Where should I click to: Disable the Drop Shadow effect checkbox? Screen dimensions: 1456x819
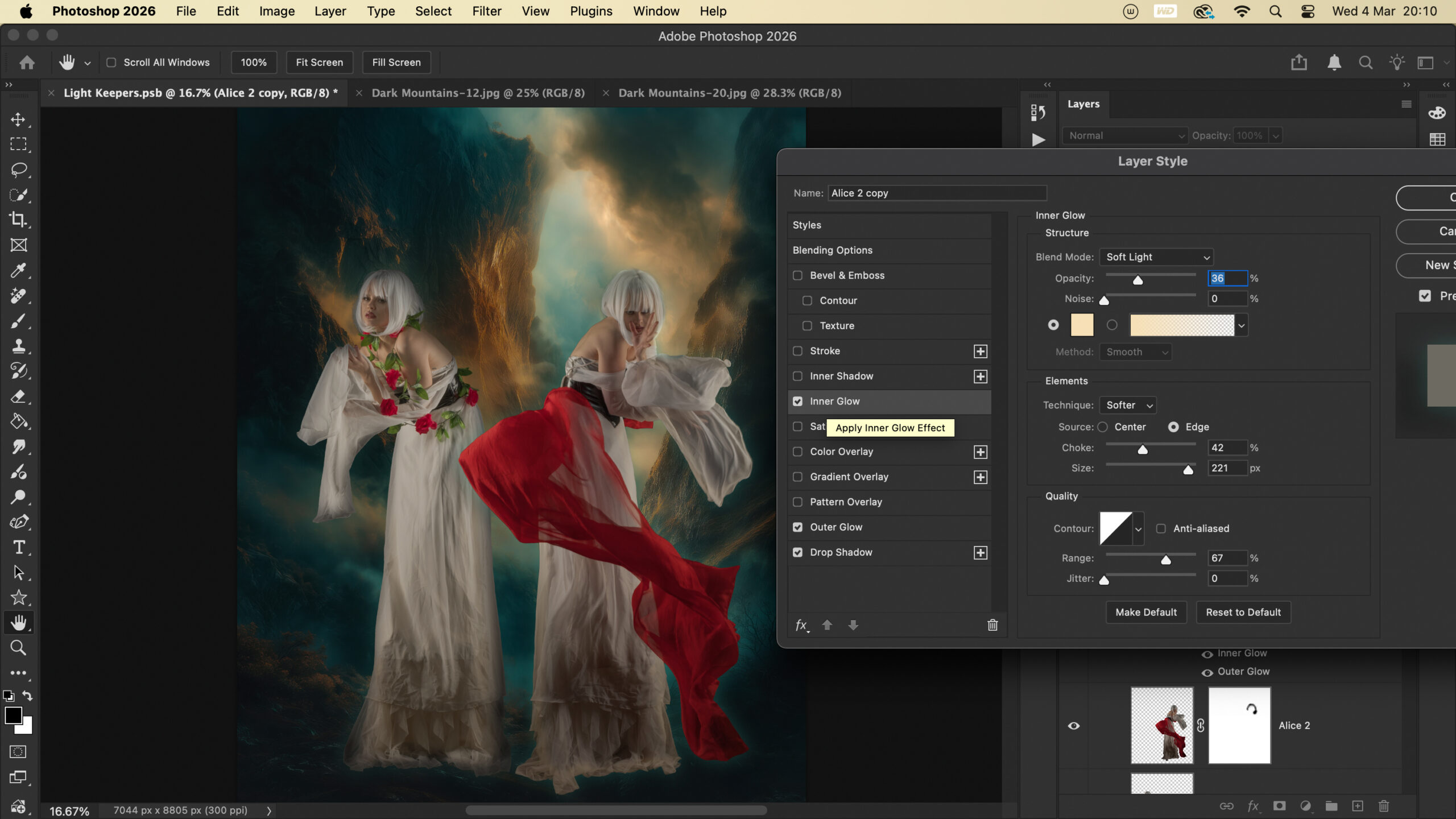(798, 552)
